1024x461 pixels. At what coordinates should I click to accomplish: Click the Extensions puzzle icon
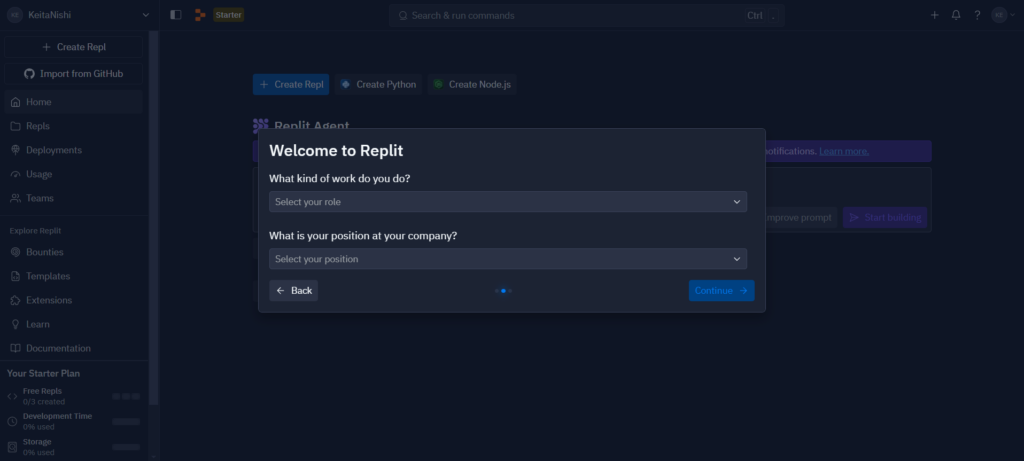pyautogui.click(x=16, y=300)
